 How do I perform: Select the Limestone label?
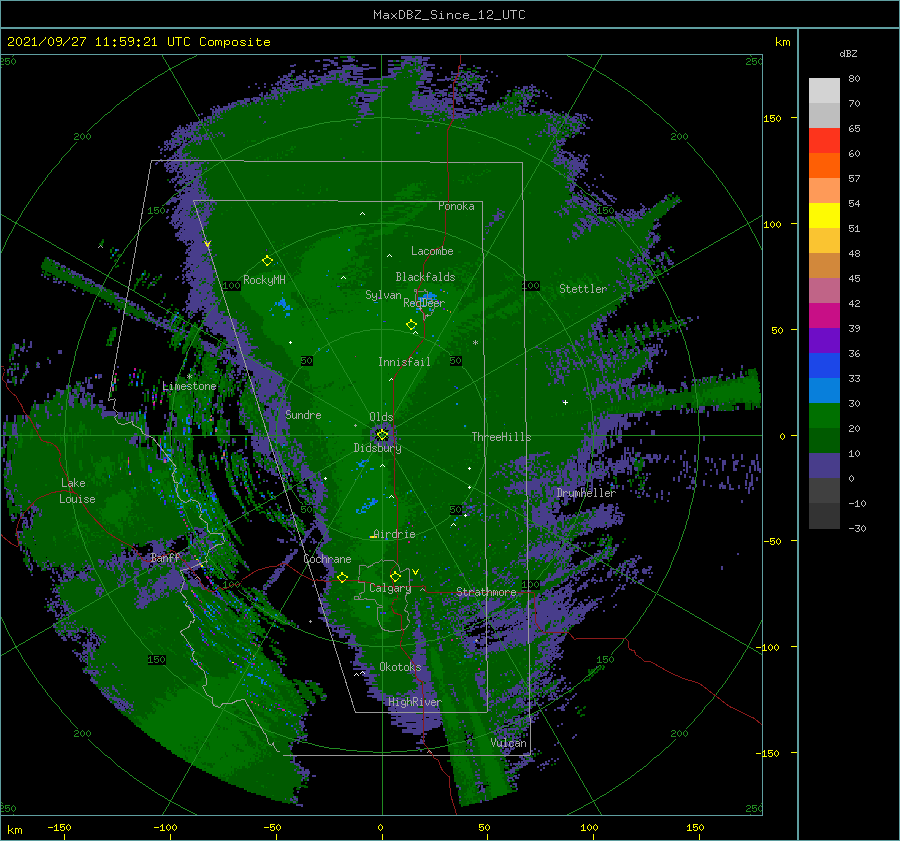click(x=189, y=386)
